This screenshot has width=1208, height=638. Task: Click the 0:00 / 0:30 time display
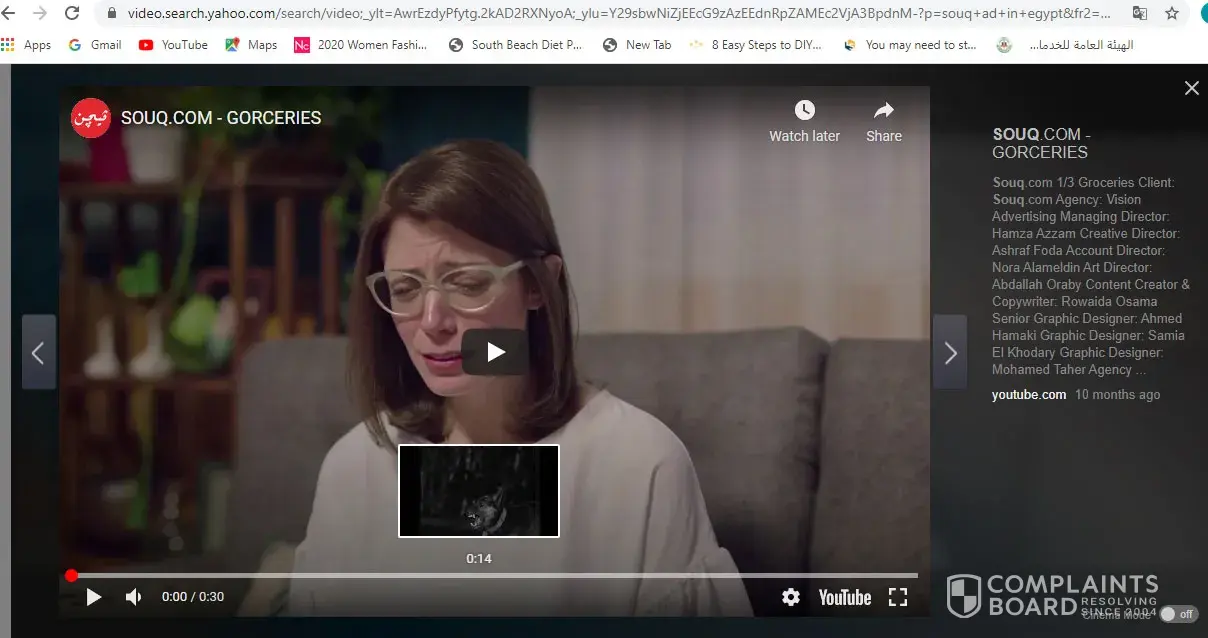(x=193, y=597)
